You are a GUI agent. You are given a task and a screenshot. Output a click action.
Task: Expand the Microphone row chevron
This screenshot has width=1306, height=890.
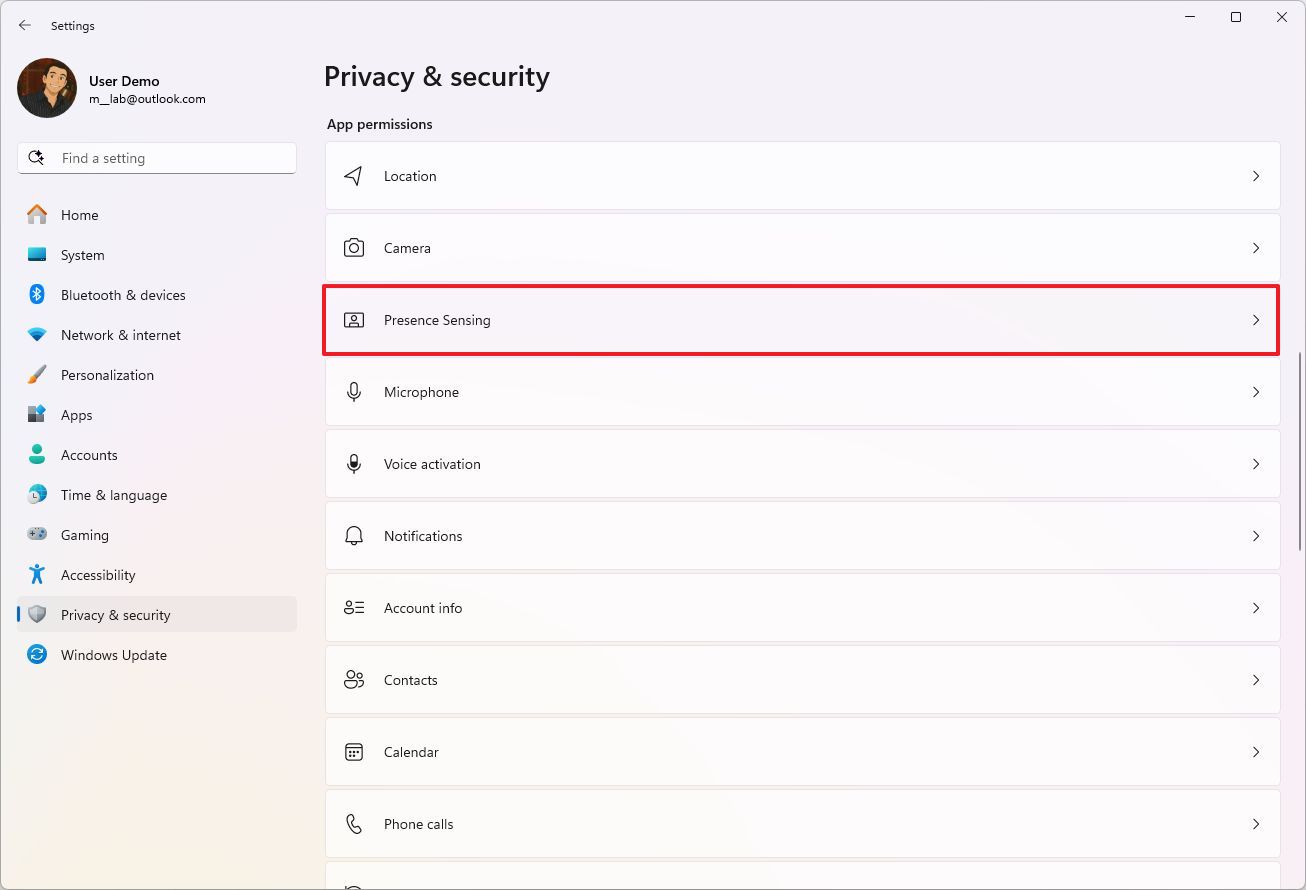(1256, 392)
